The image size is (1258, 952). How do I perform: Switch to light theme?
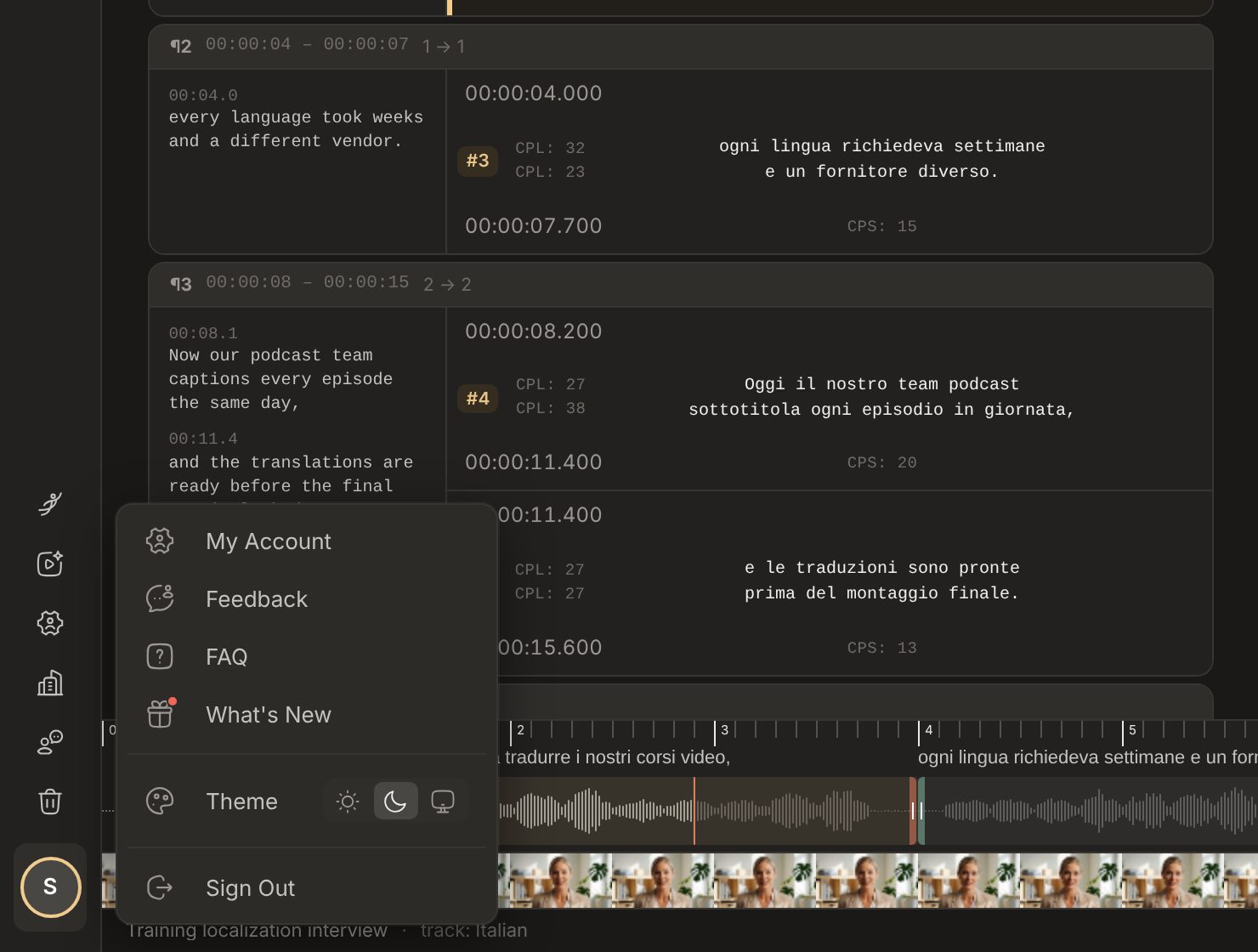click(348, 801)
